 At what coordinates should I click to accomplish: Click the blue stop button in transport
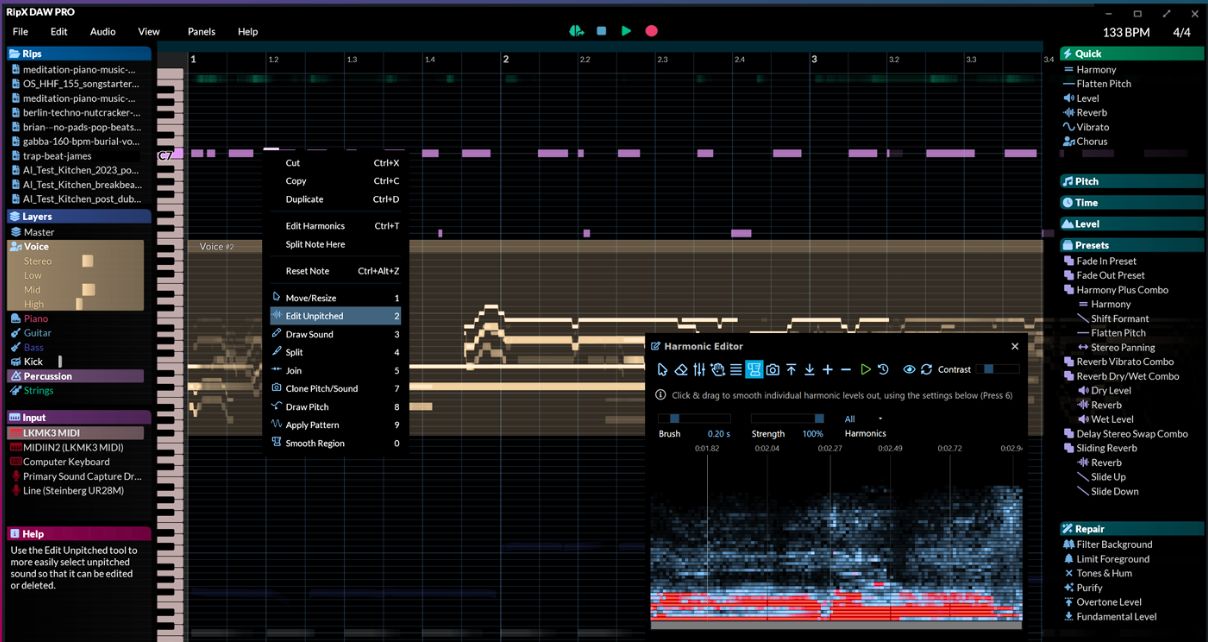click(x=601, y=31)
